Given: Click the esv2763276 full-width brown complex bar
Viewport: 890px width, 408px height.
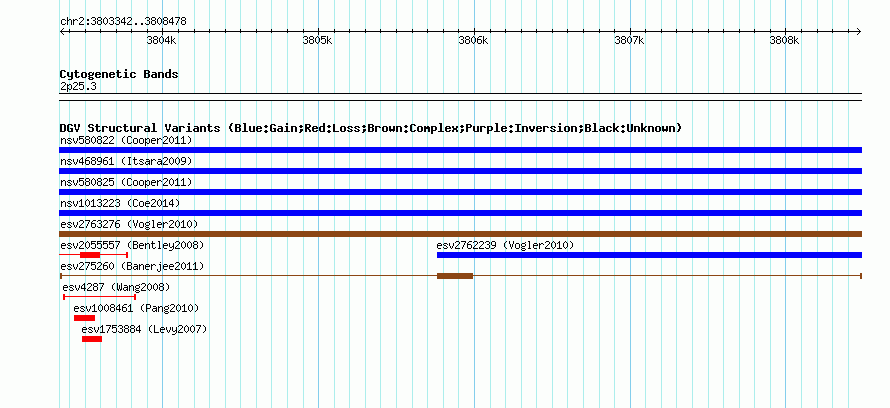Looking at the screenshot, I should pos(460,234).
